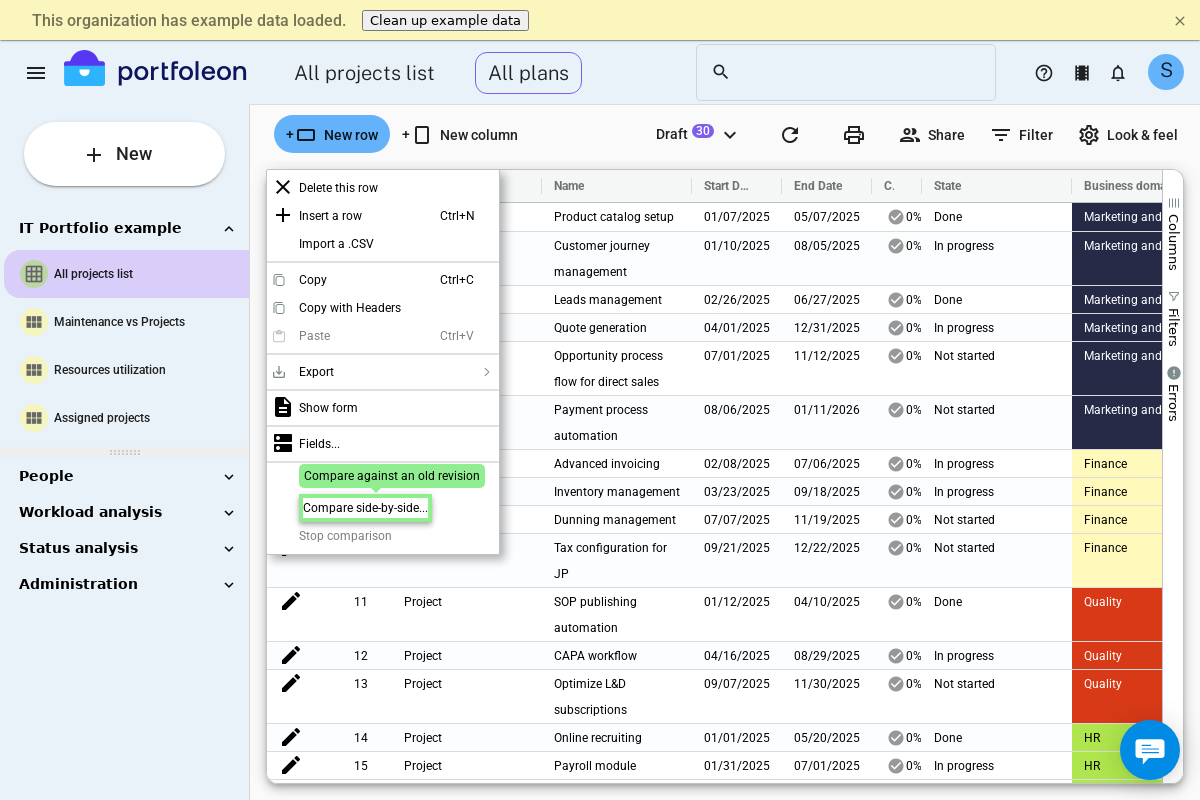Click the print icon
This screenshot has height=800, width=1200.
854,135
